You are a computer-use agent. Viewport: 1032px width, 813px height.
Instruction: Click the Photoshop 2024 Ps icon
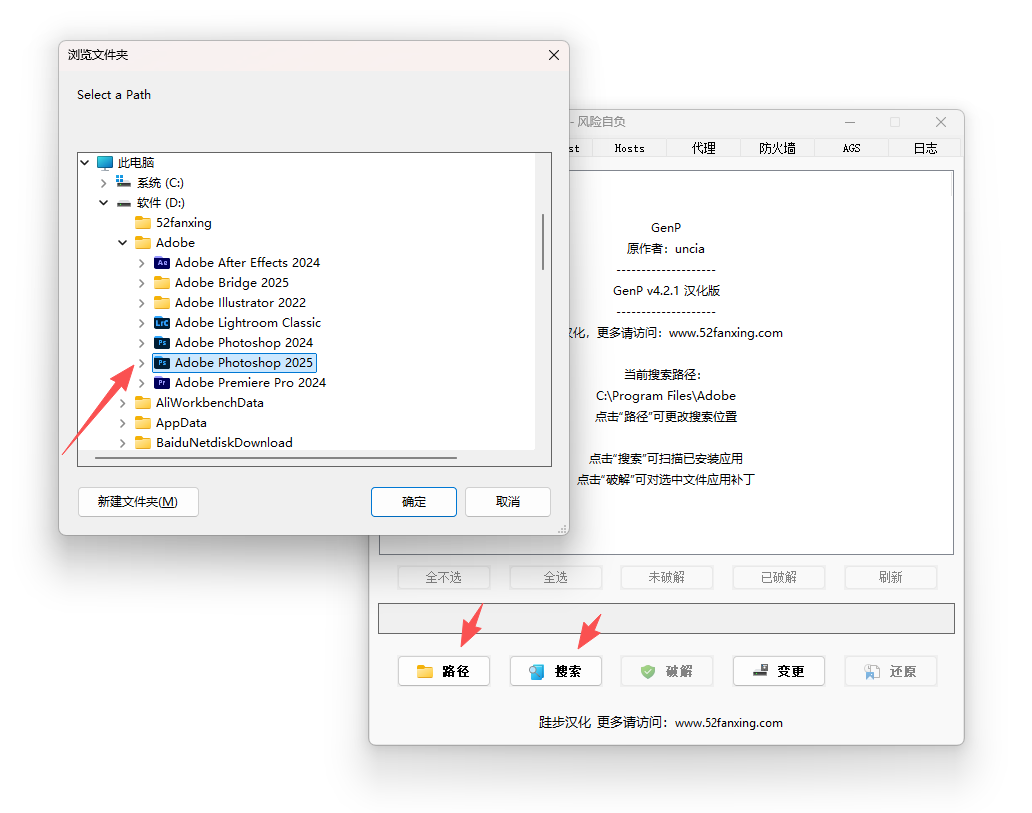pos(162,343)
